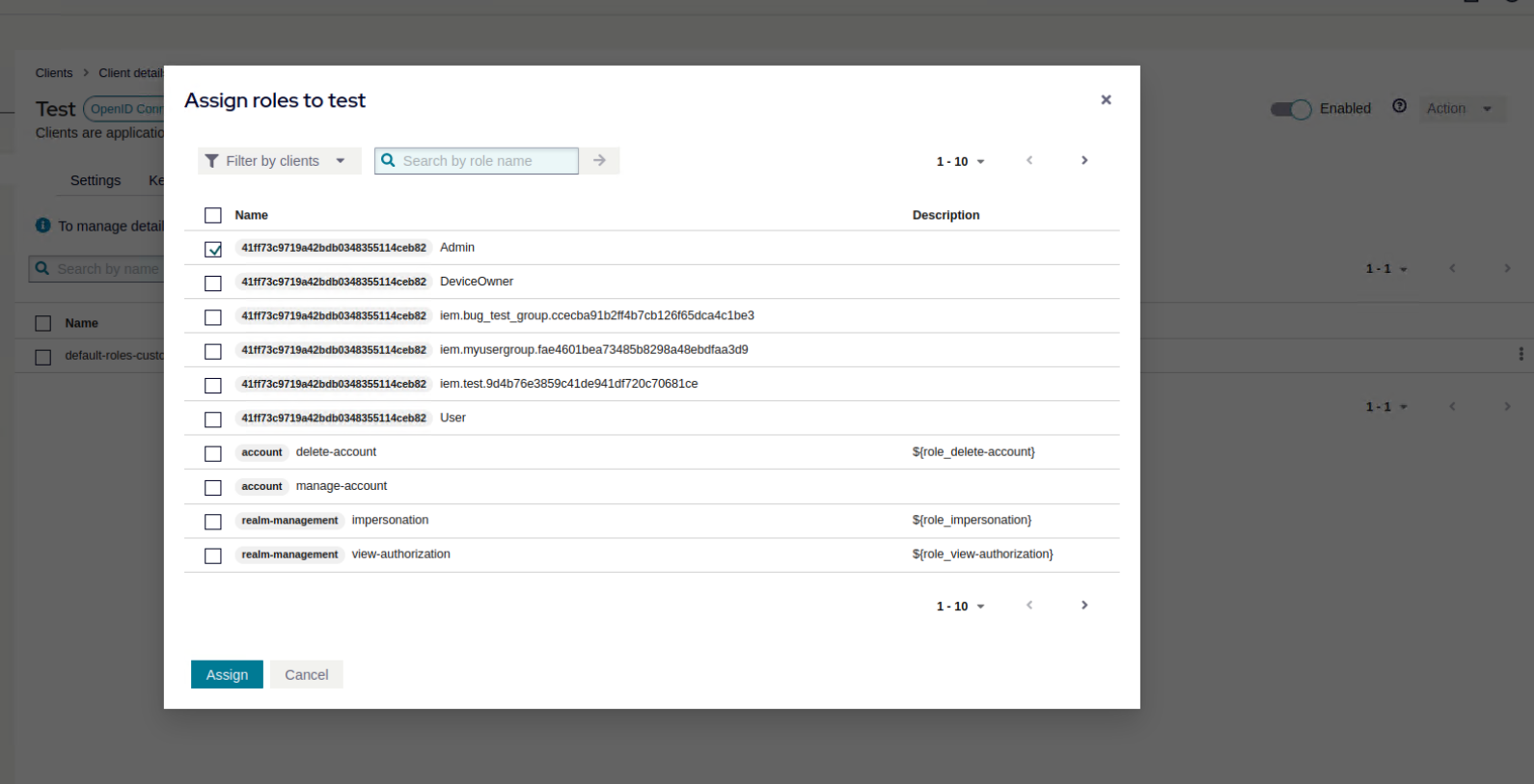Click the default-roles row name

point(114,355)
